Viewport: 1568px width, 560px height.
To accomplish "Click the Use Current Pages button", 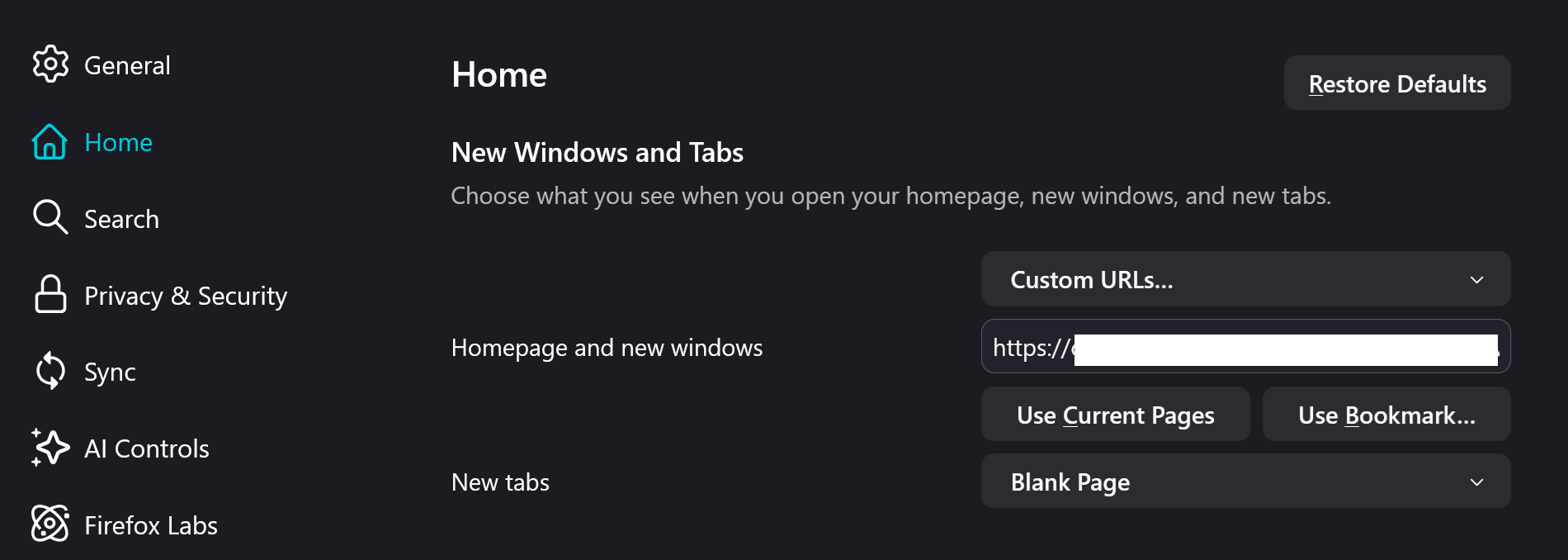I will (x=1115, y=415).
